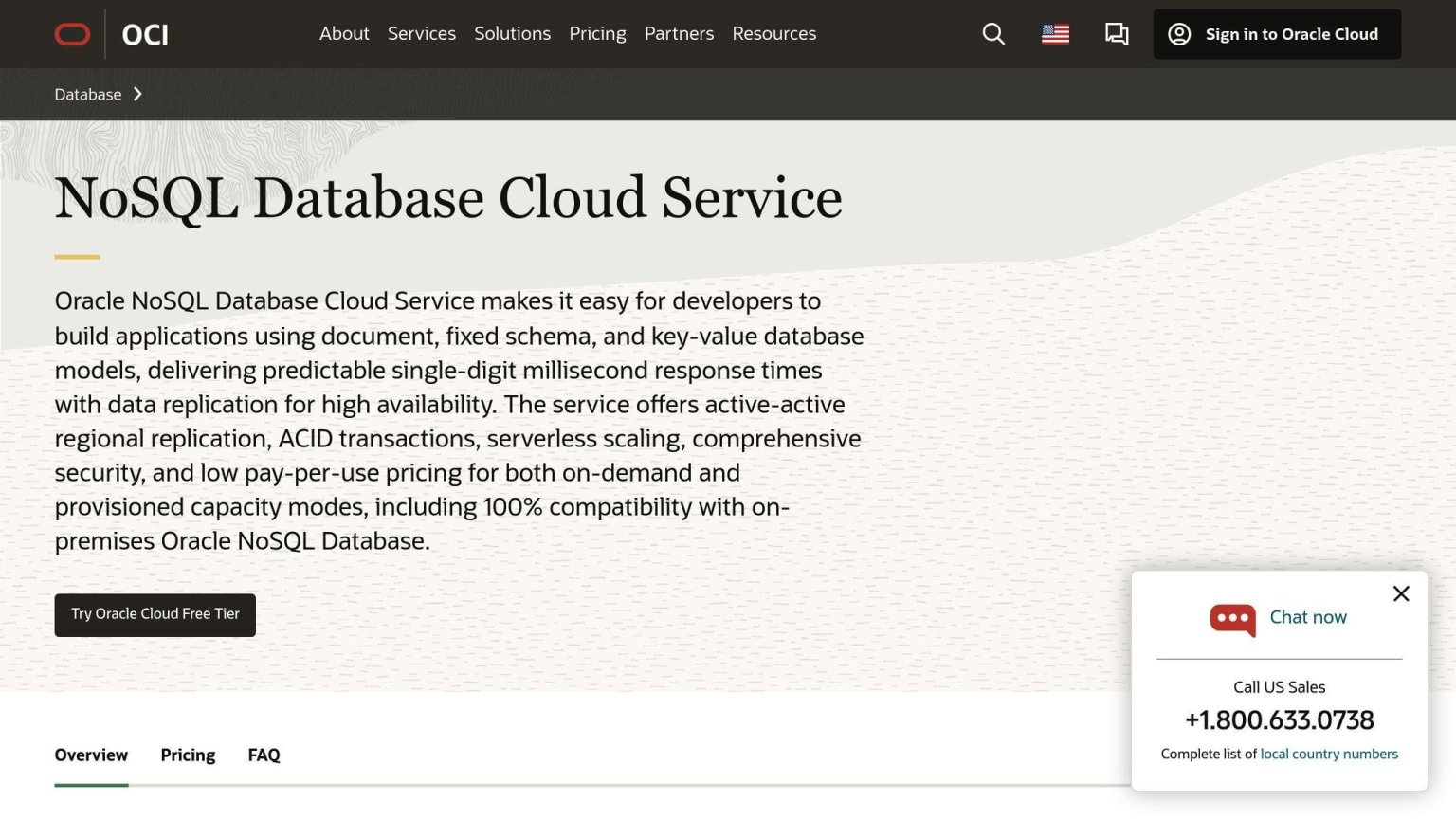Open the local country numbers link
Viewport: 1456px width, 819px height.
(1329, 754)
